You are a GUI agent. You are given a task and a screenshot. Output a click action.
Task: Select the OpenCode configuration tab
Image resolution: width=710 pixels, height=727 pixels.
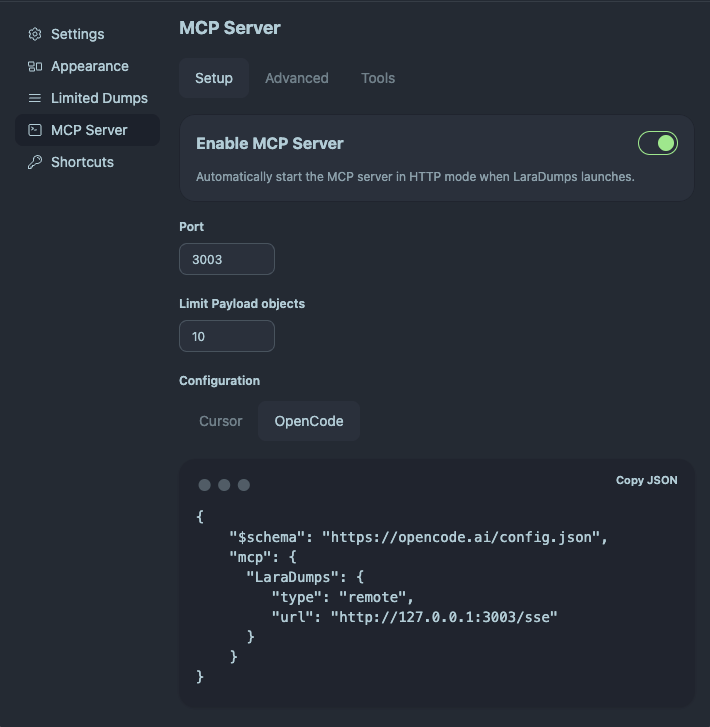pos(309,421)
